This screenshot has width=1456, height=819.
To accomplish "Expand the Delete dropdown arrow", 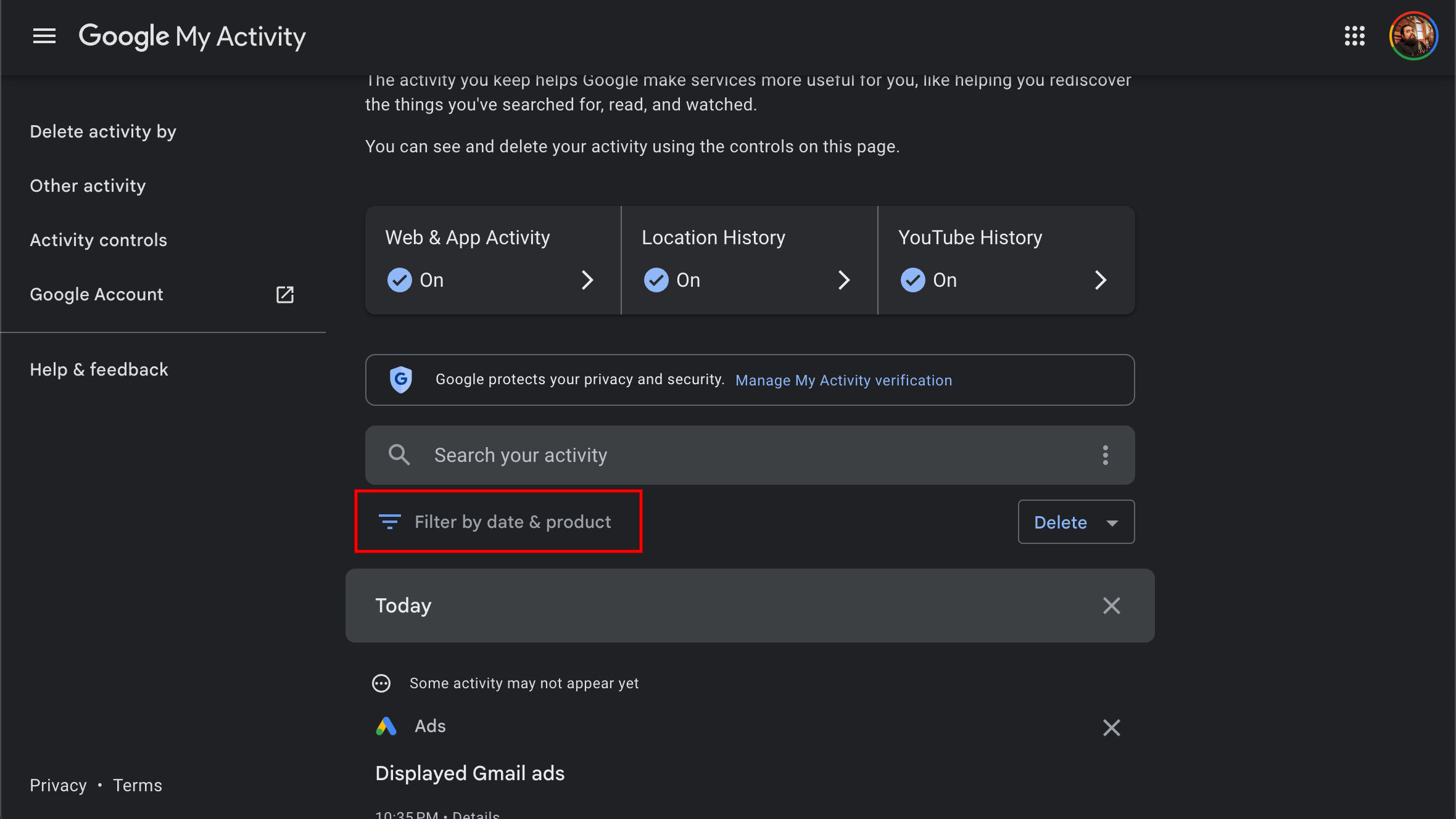I will click(x=1111, y=521).
